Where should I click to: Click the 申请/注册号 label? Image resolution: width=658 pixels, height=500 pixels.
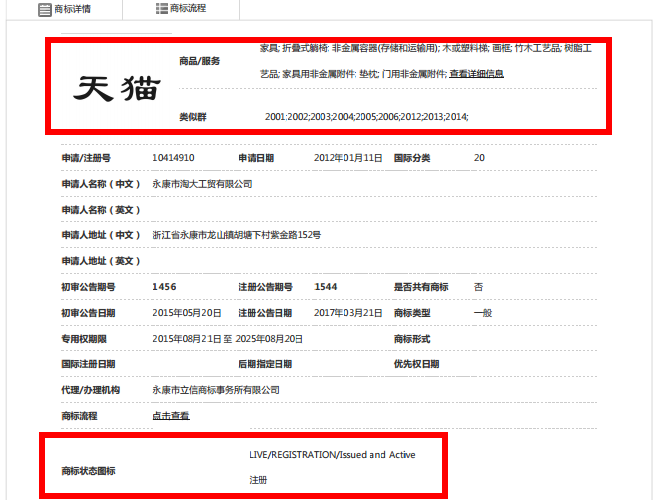[86, 158]
